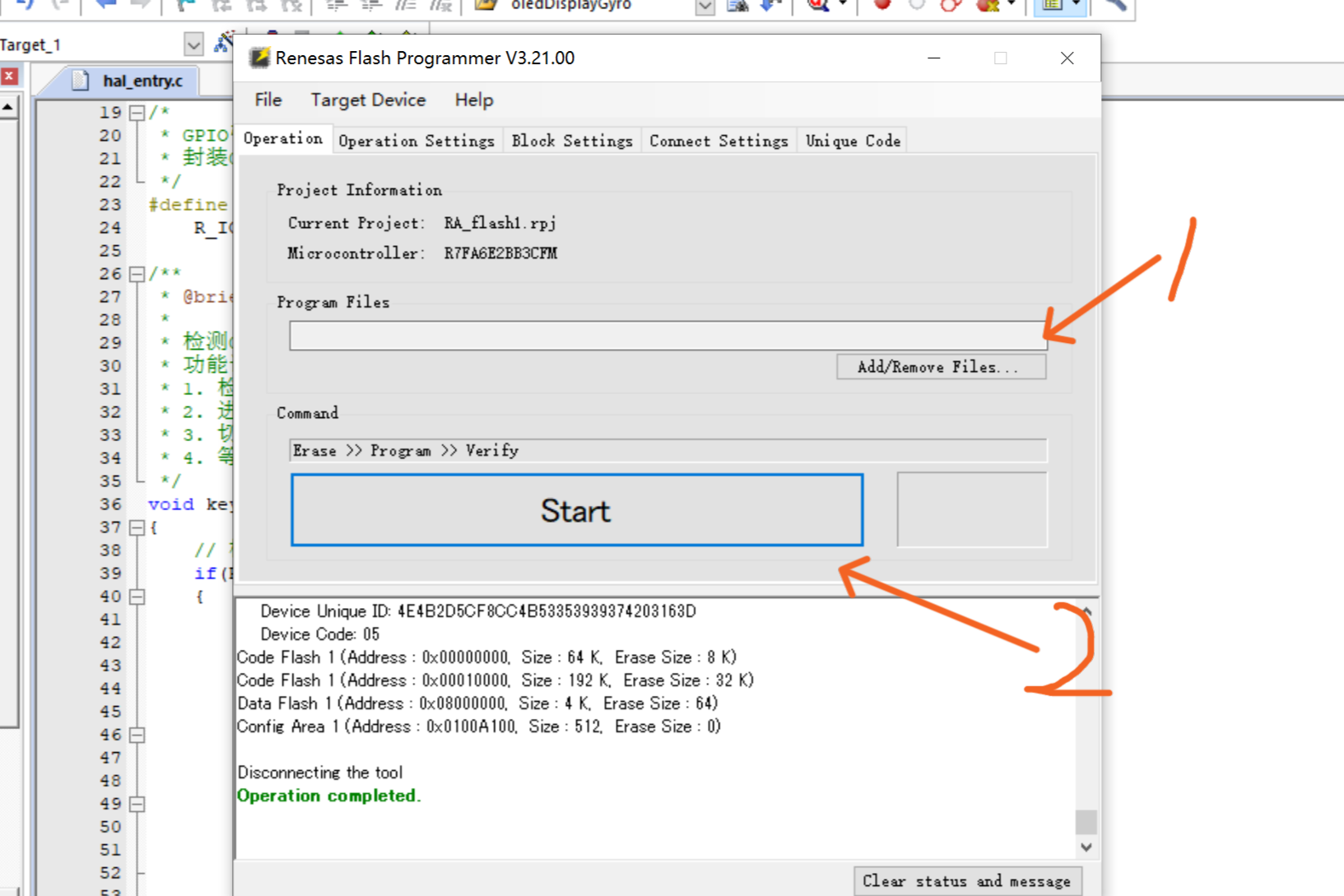Screen dimensions: 1344x896
Task: Open the Help menu
Action: pyautogui.click(x=474, y=100)
